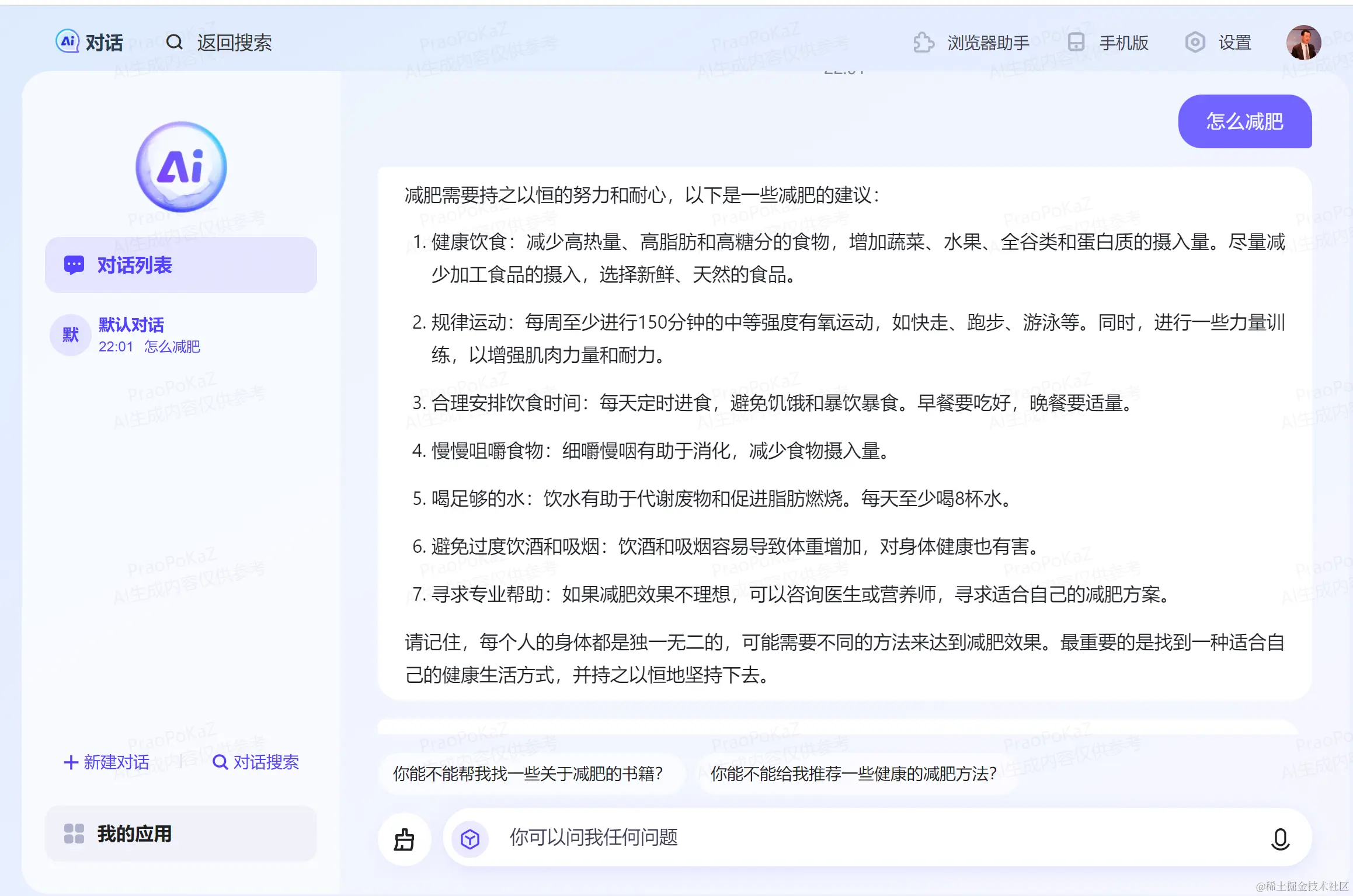The height and width of the screenshot is (896, 1353).
Task: Click the AI 对话 logo icon
Action: (x=67, y=42)
